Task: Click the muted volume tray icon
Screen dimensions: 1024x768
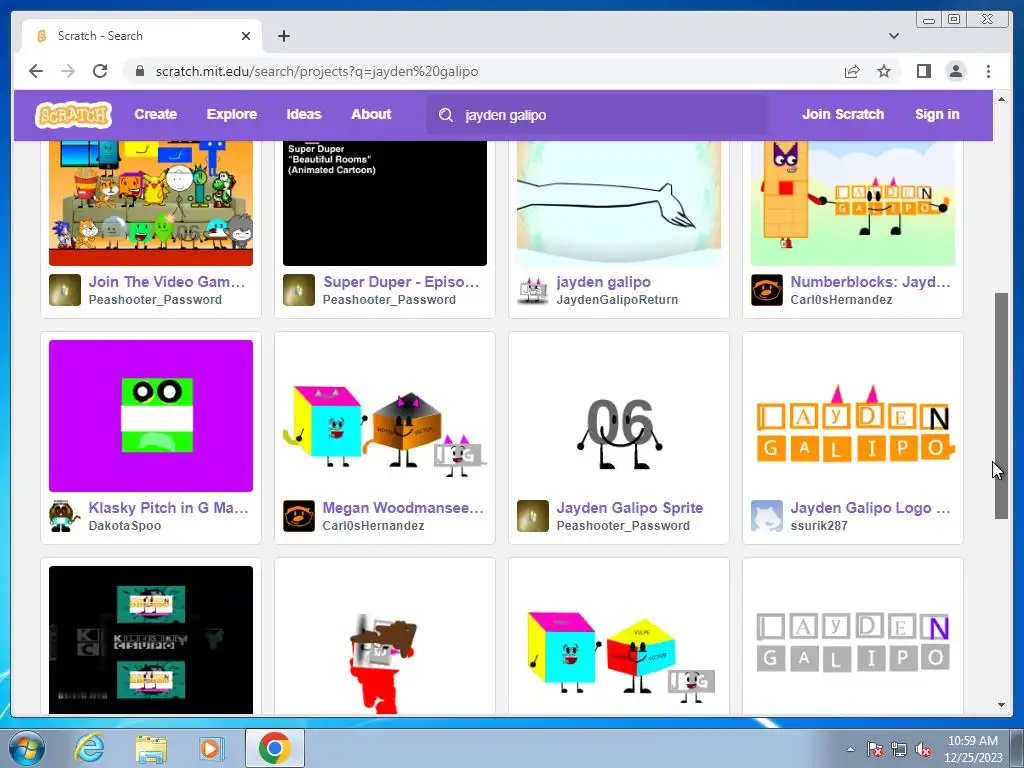Action: [923, 750]
